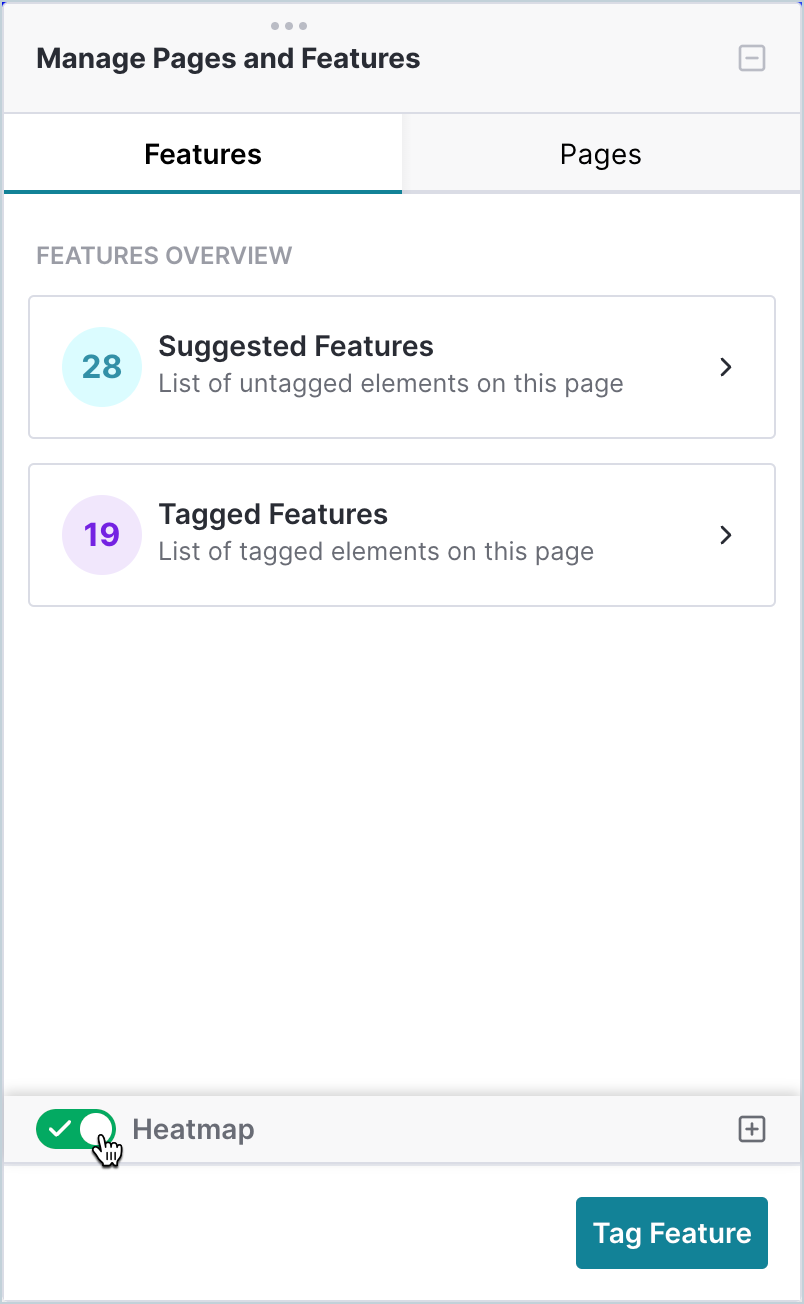Open Tagged Features via its right chevron
This screenshot has width=804, height=1304.
(727, 535)
